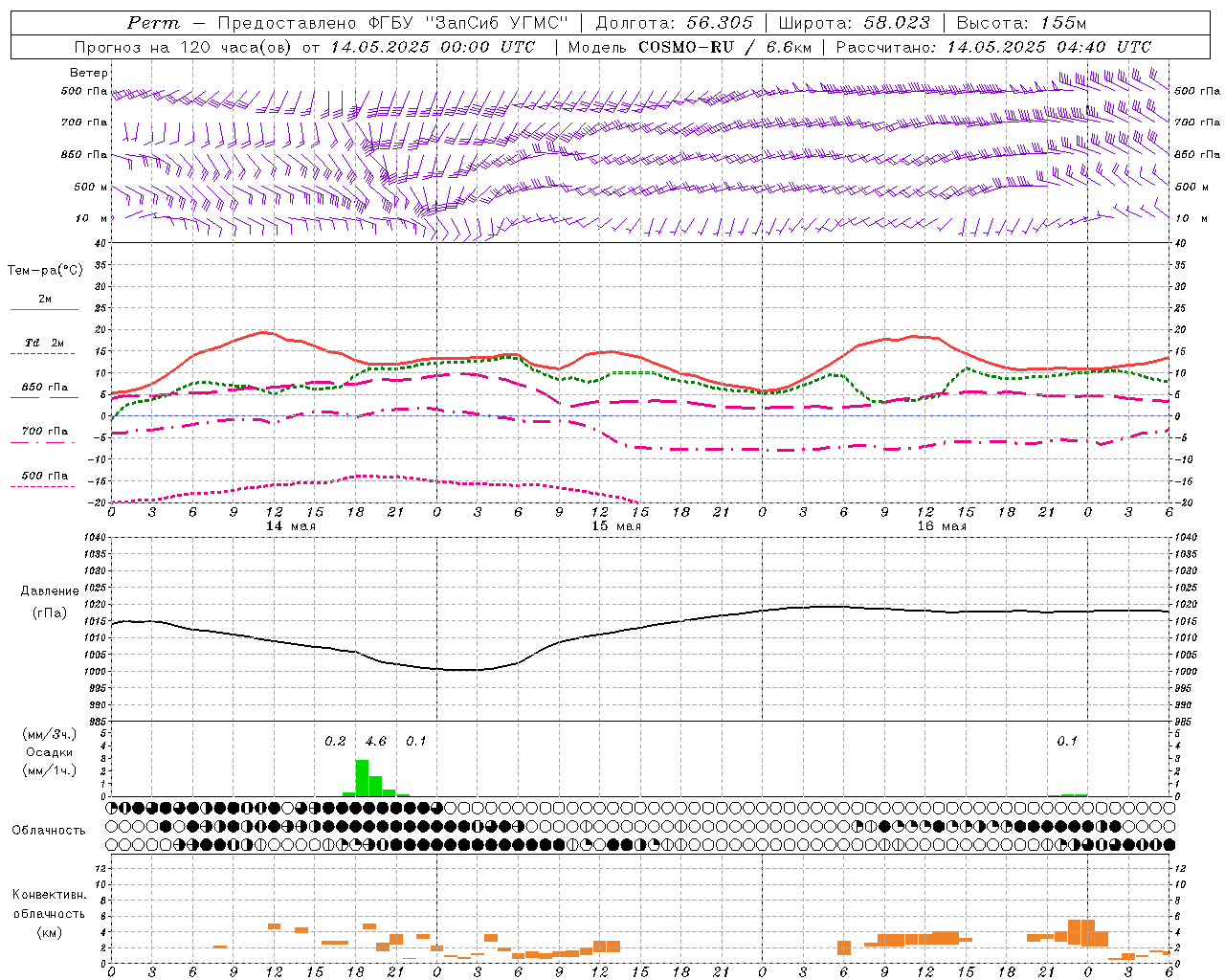Select the text Предоставлено ФГБУ "ЗапСиб УГМС"

[x=393, y=23]
